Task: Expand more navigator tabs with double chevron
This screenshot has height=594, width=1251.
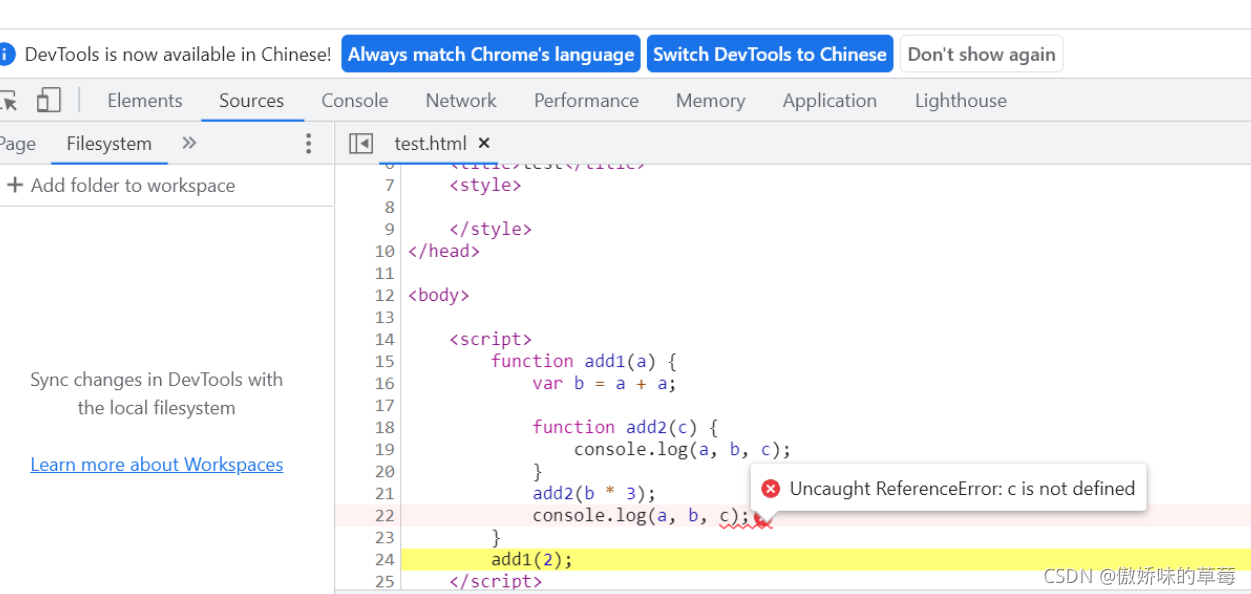Action: [x=189, y=143]
